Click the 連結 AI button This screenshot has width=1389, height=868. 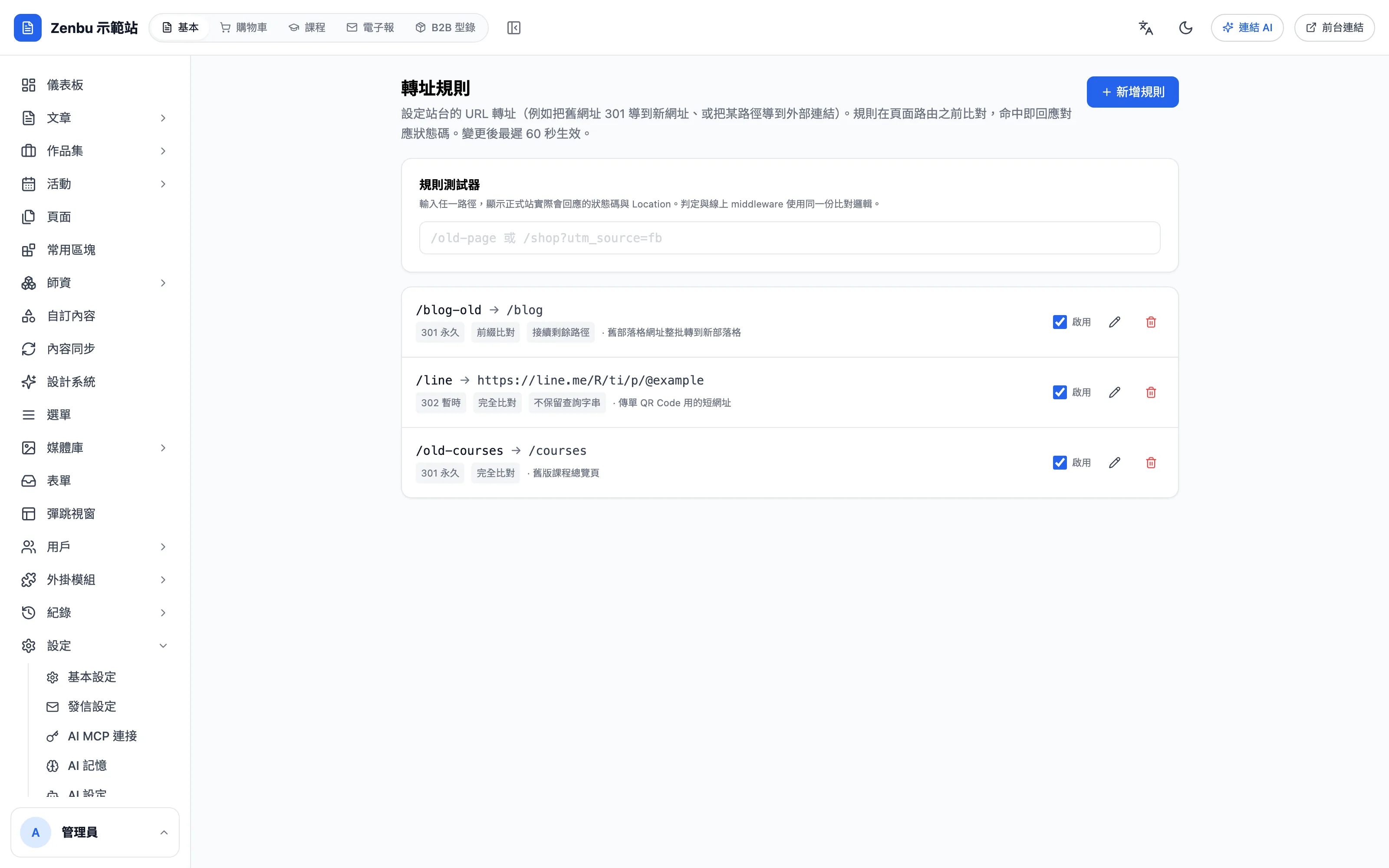[x=1247, y=27]
